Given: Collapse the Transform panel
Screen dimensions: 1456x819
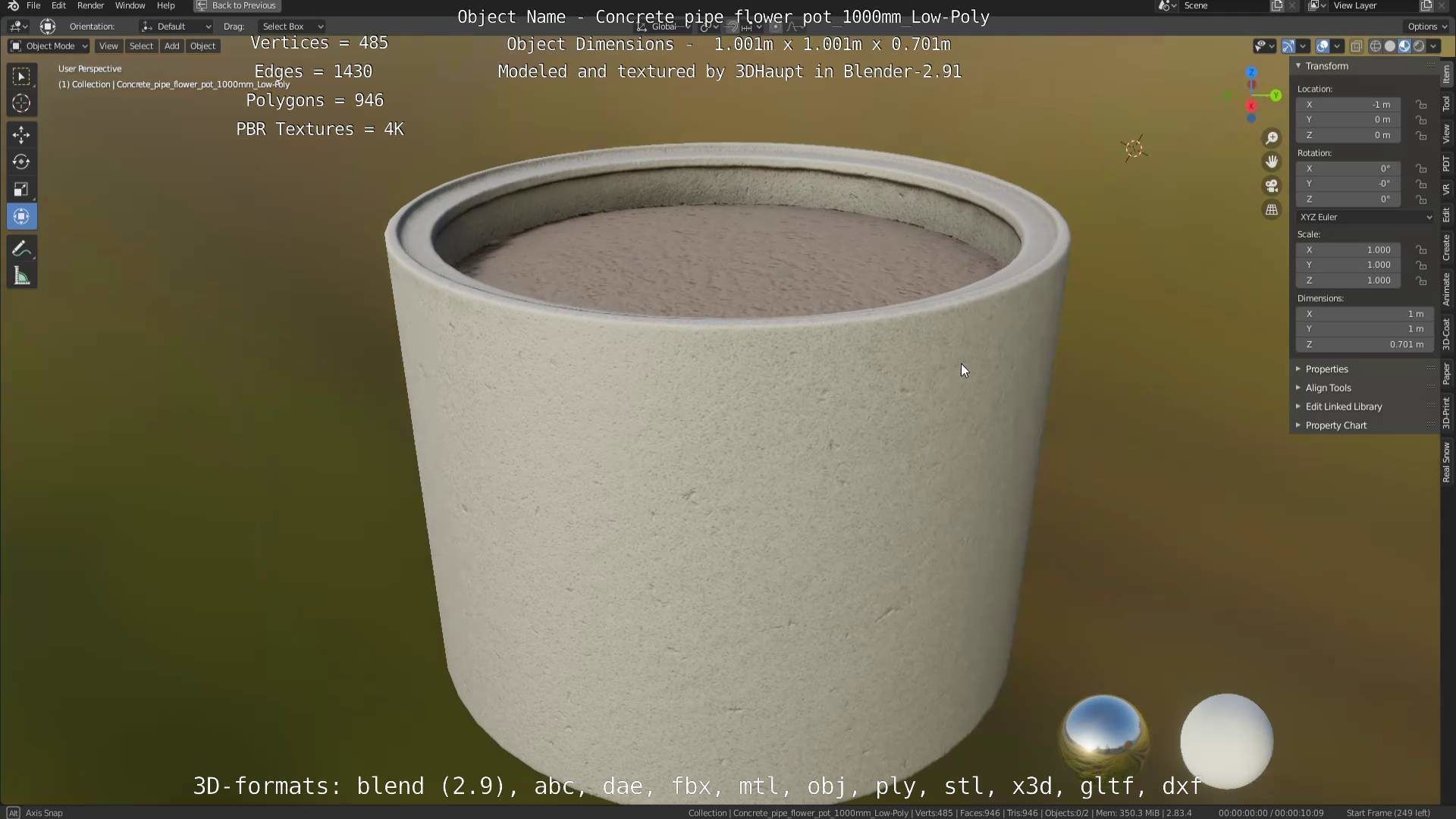Looking at the screenshot, I should 1298,66.
